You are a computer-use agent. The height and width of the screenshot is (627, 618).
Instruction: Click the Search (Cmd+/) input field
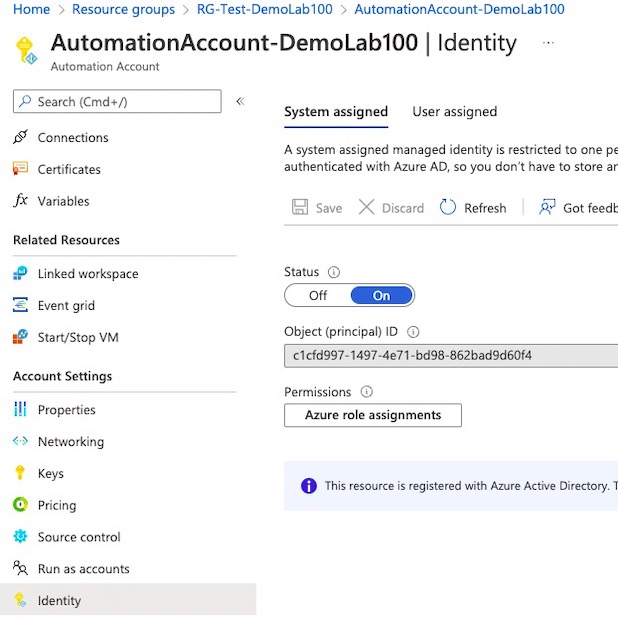point(117,102)
